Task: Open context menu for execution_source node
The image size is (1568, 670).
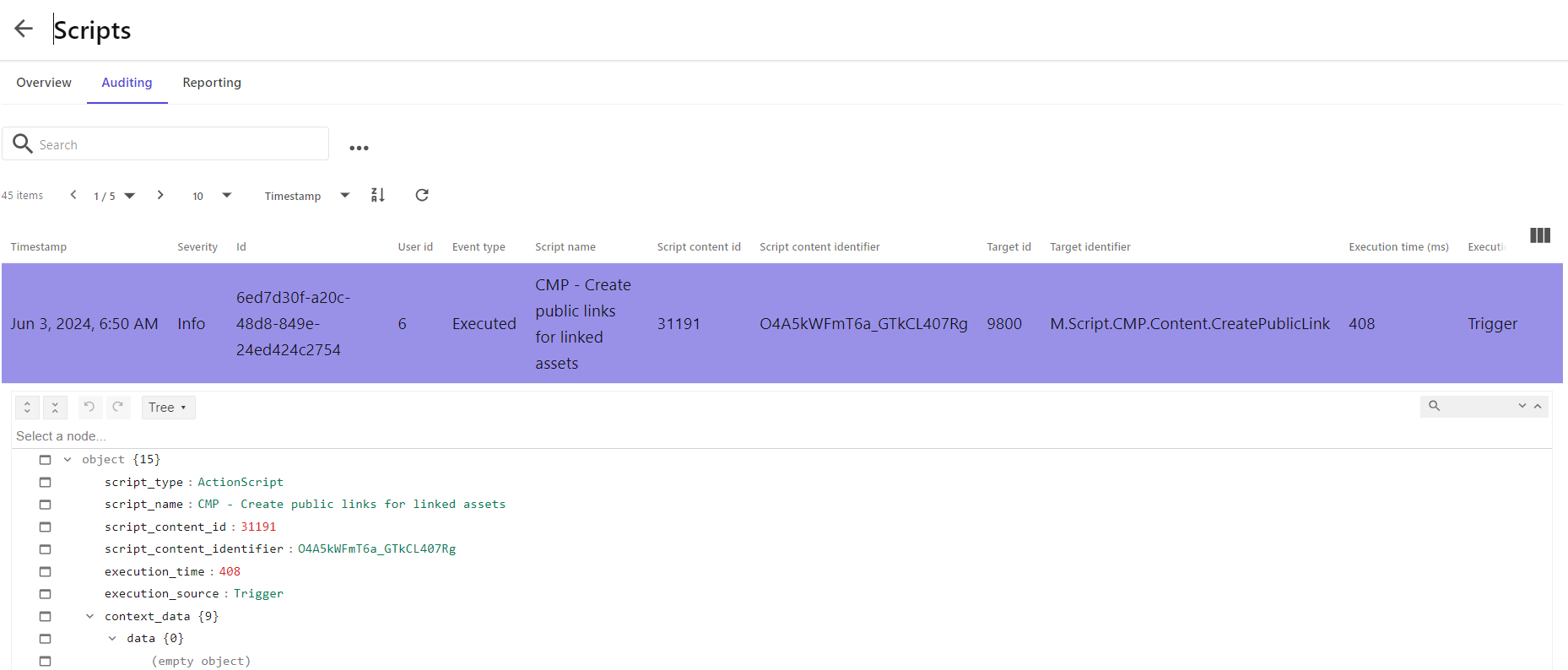Action: coord(46,594)
